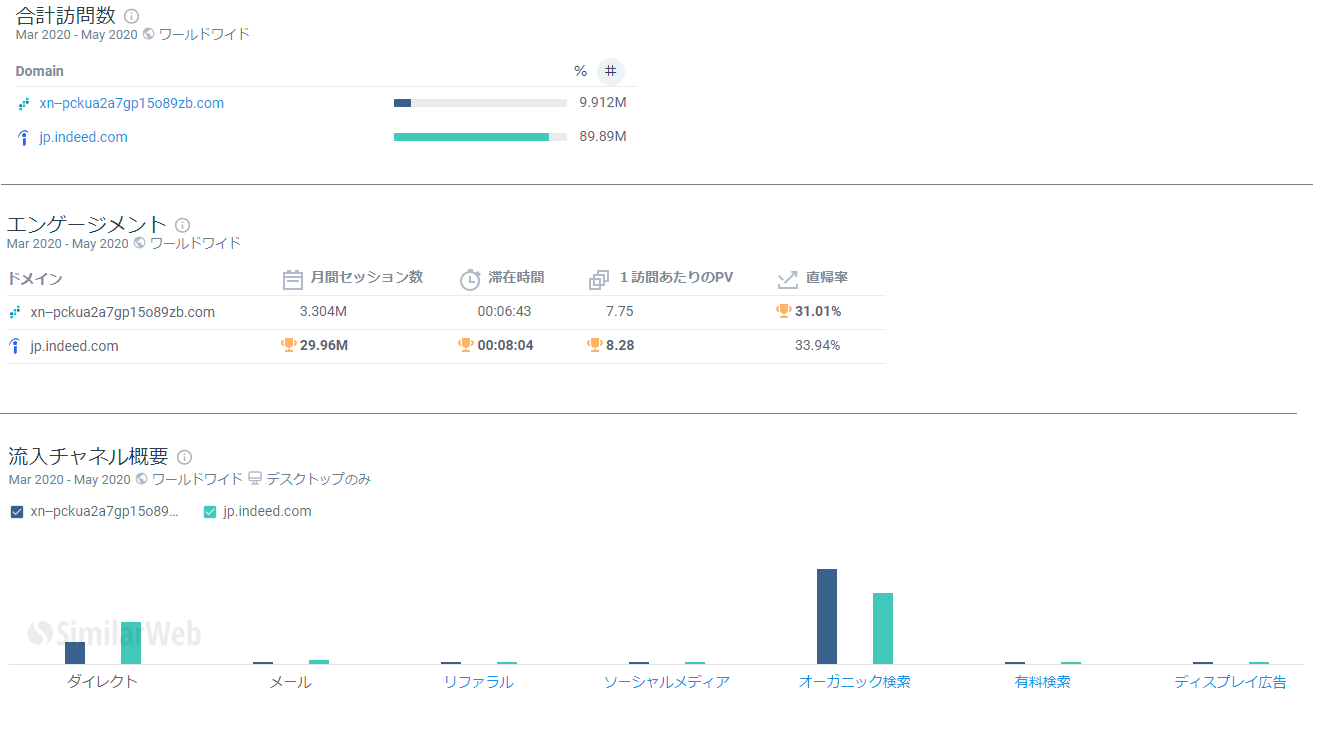Image resolution: width=1344 pixels, height=745 pixels.
Task: Open jp.indeed.com link in total visits table
Action: click(x=83, y=137)
